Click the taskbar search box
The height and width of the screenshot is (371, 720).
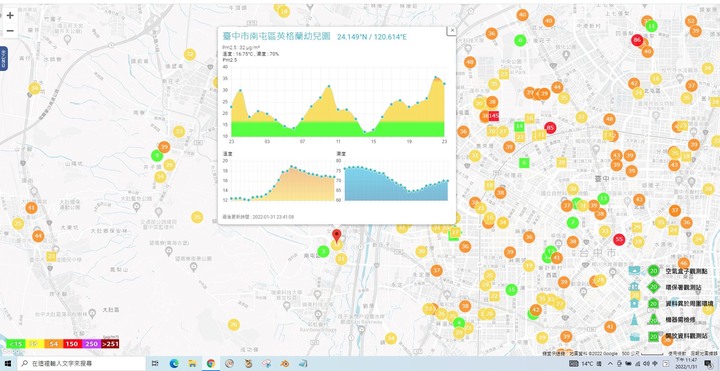tap(81, 364)
